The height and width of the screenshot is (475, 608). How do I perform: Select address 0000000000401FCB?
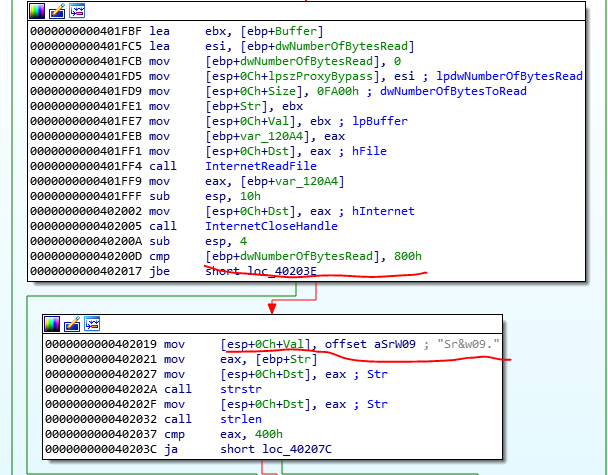[x=86, y=61]
